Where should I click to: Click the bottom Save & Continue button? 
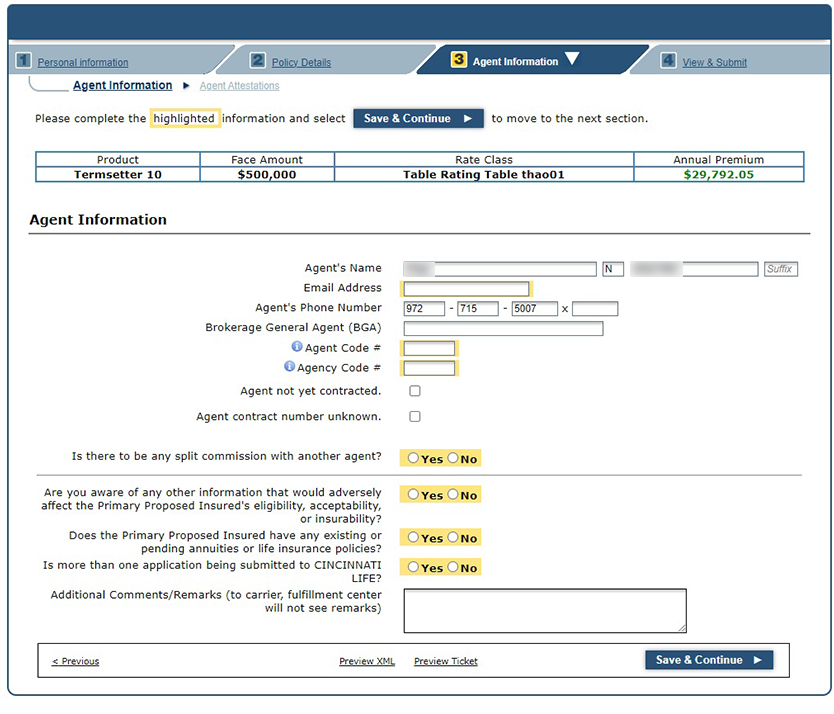(709, 660)
